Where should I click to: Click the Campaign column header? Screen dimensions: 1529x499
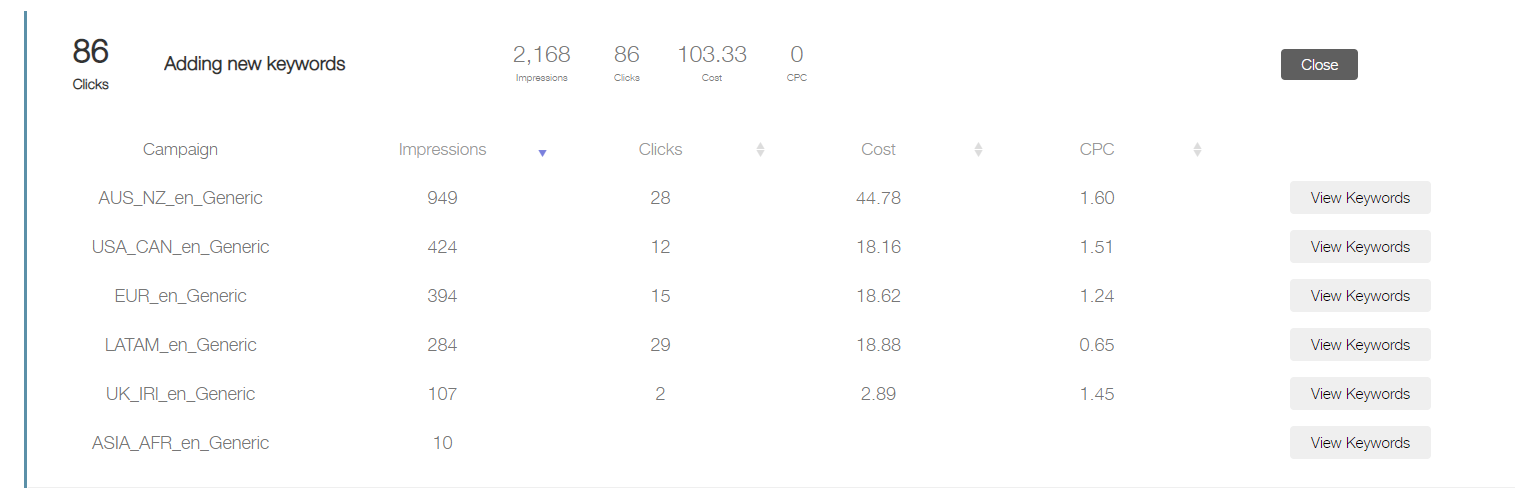[x=180, y=150]
